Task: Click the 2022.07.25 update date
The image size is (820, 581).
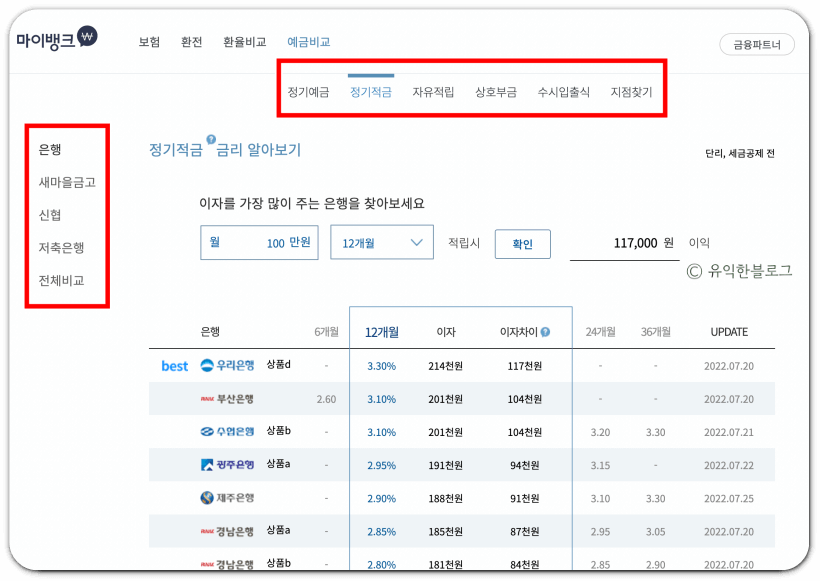Action: pos(729,498)
